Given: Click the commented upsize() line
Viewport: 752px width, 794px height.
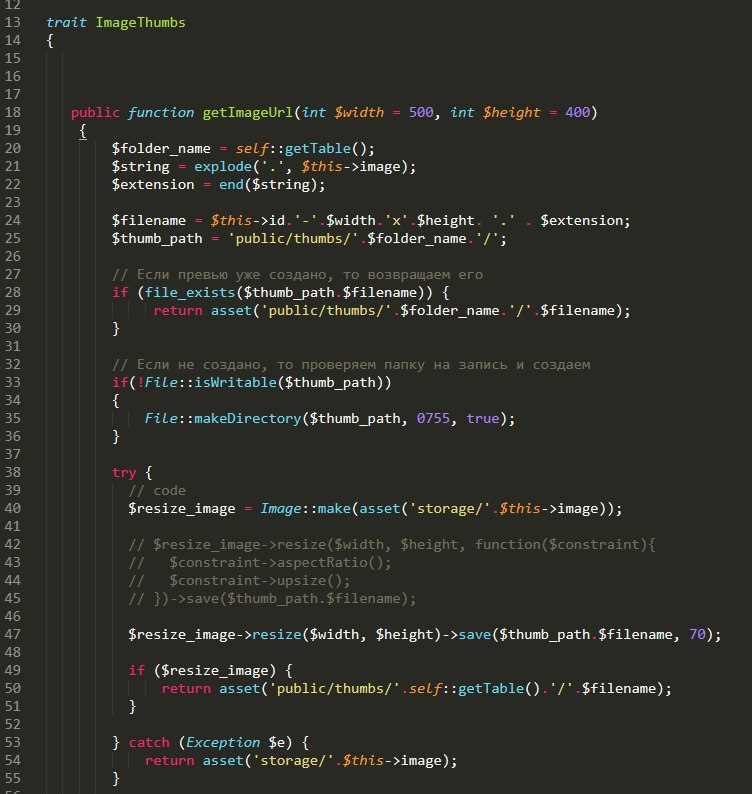Looking at the screenshot, I should tap(239, 581).
